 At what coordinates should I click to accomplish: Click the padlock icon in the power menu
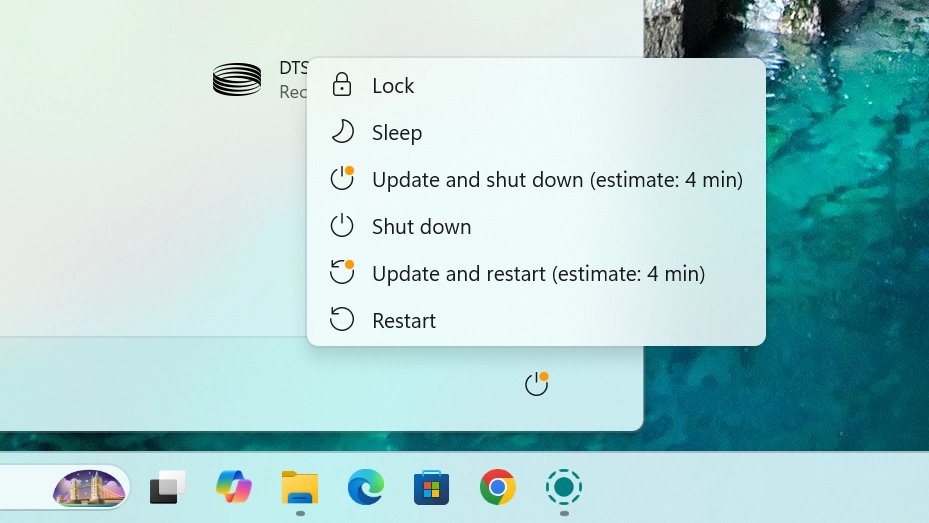pyautogui.click(x=342, y=85)
